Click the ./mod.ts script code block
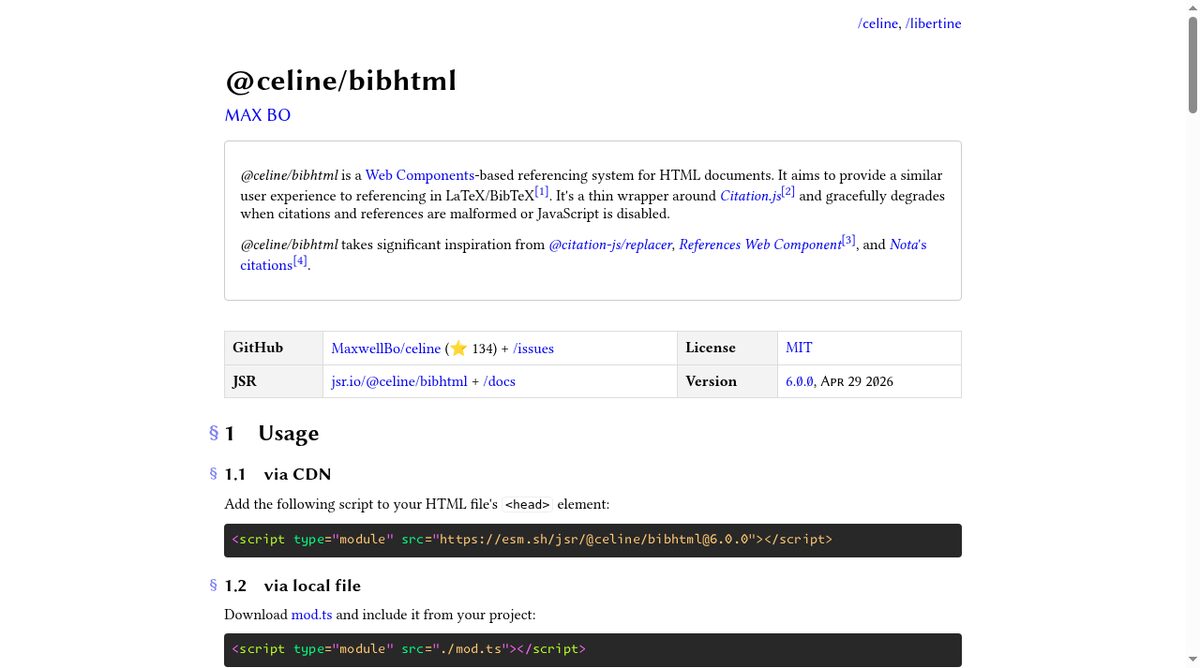 [593, 650]
